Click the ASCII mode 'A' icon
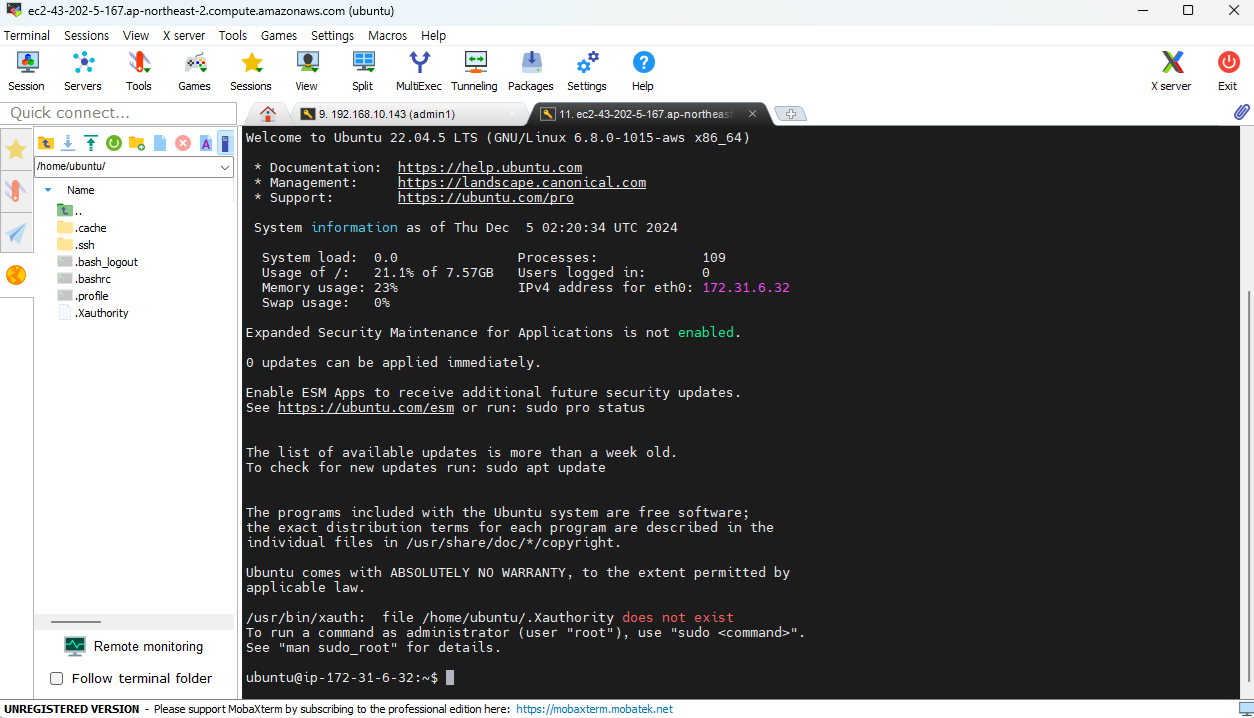The height and width of the screenshot is (718, 1254). (x=206, y=143)
